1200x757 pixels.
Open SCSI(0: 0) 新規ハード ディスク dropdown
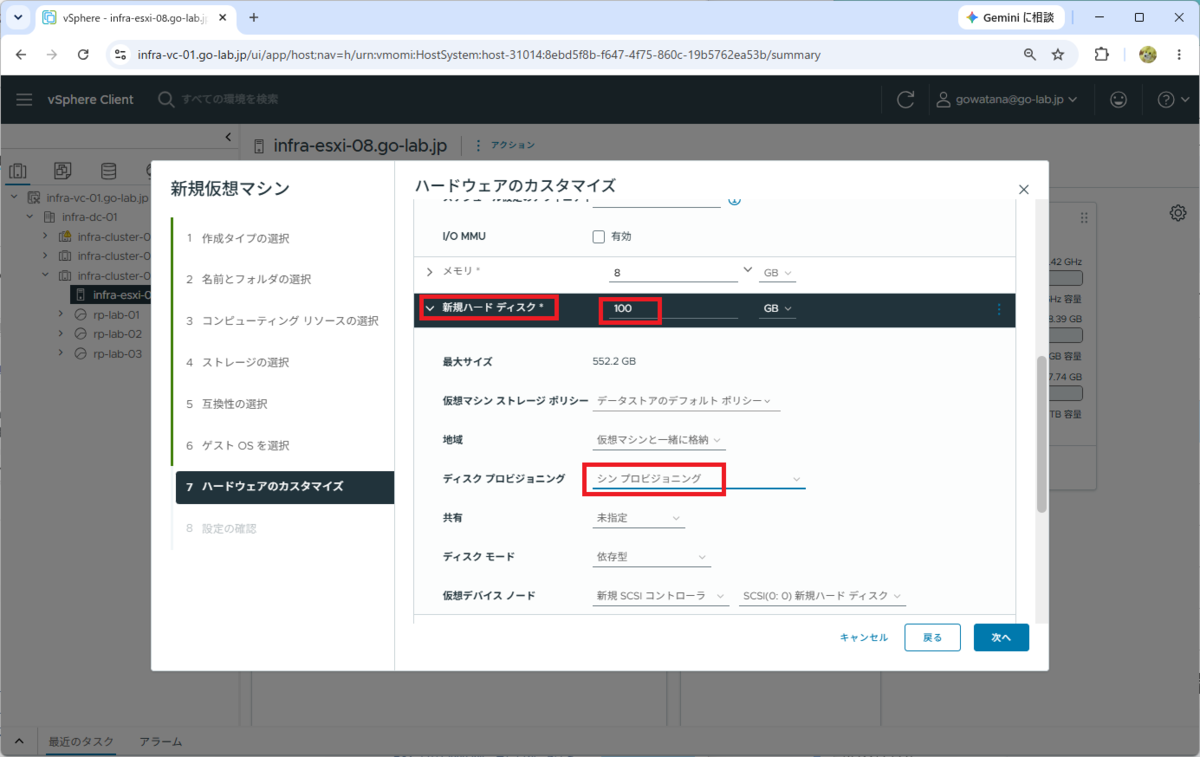click(x=822, y=595)
